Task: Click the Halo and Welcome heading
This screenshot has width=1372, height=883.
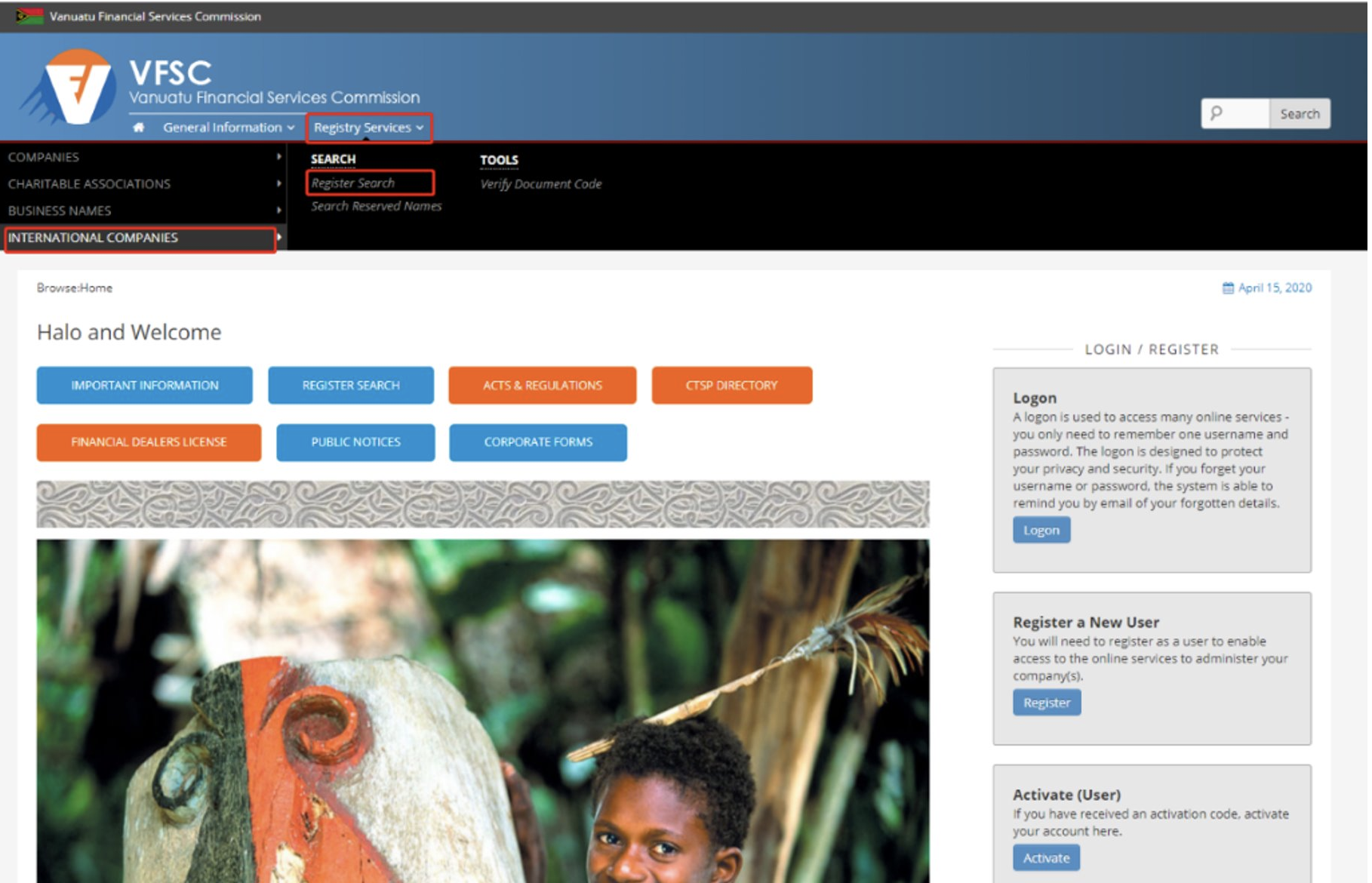Action: [129, 332]
